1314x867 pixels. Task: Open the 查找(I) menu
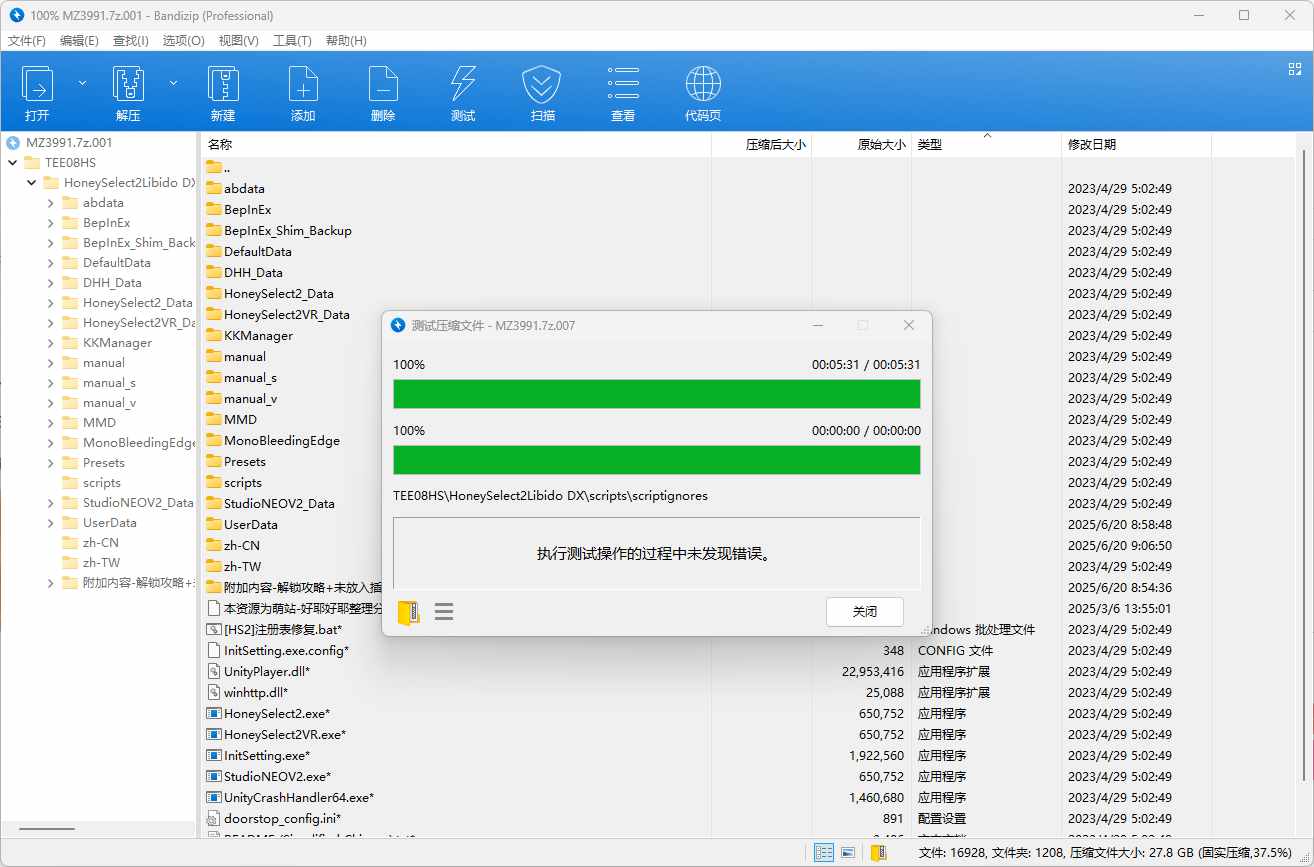130,41
